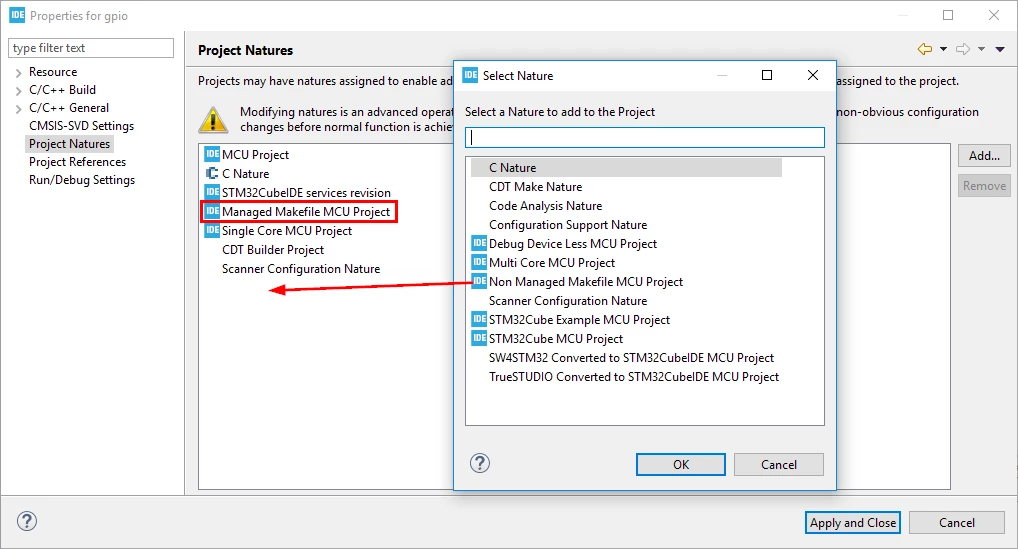Click the type filter text field
This screenshot has width=1018, height=549.
click(91, 48)
